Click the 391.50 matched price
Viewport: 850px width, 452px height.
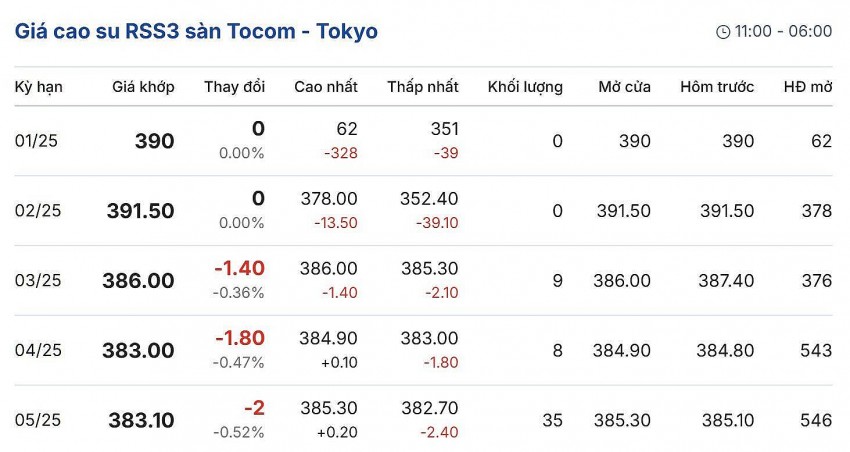coord(140,211)
